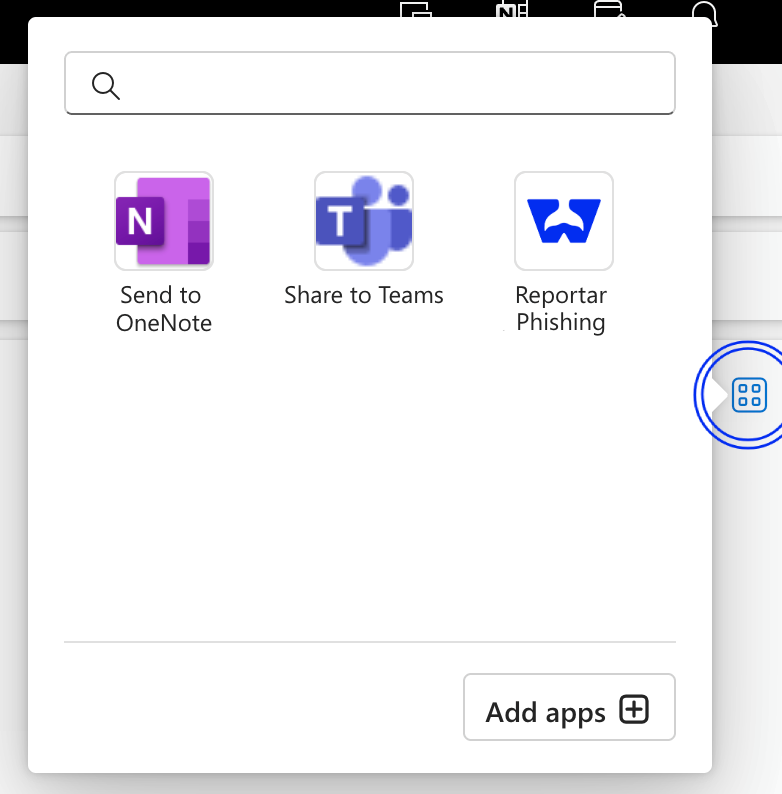Open the Send to OneNote add-in icon
Image resolution: width=782 pixels, height=794 pixels.
164,221
